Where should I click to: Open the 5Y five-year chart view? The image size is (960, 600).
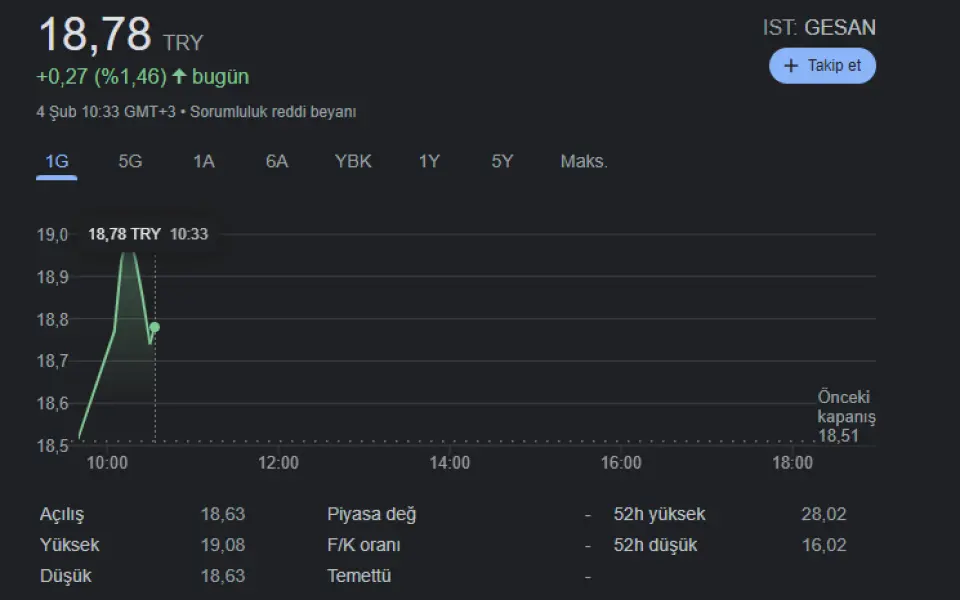pos(502,162)
